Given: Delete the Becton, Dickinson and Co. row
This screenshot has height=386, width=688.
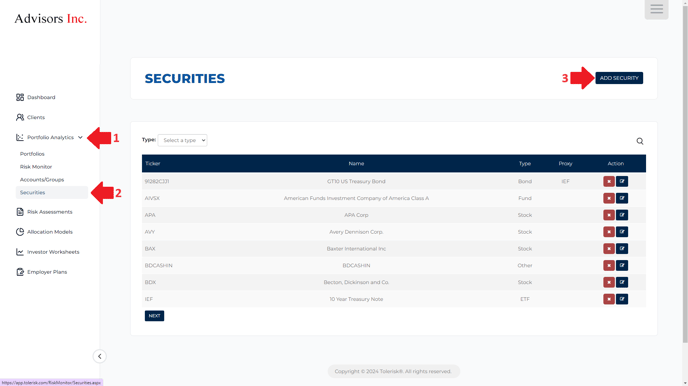Looking at the screenshot, I should (609, 282).
